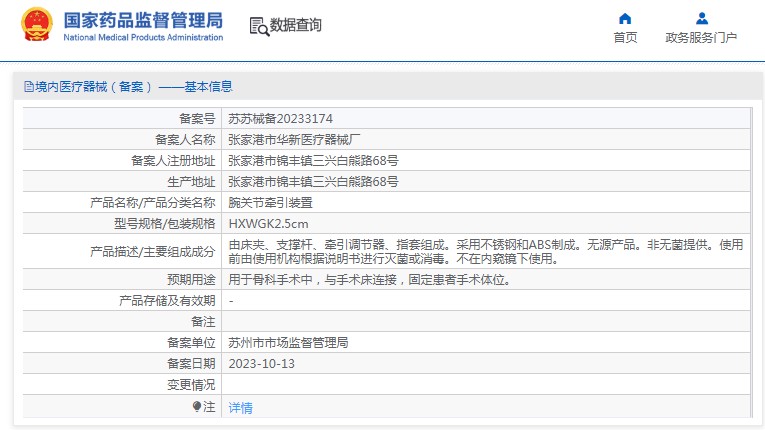Click the 产品描述/主要组成成分 label

153,252
